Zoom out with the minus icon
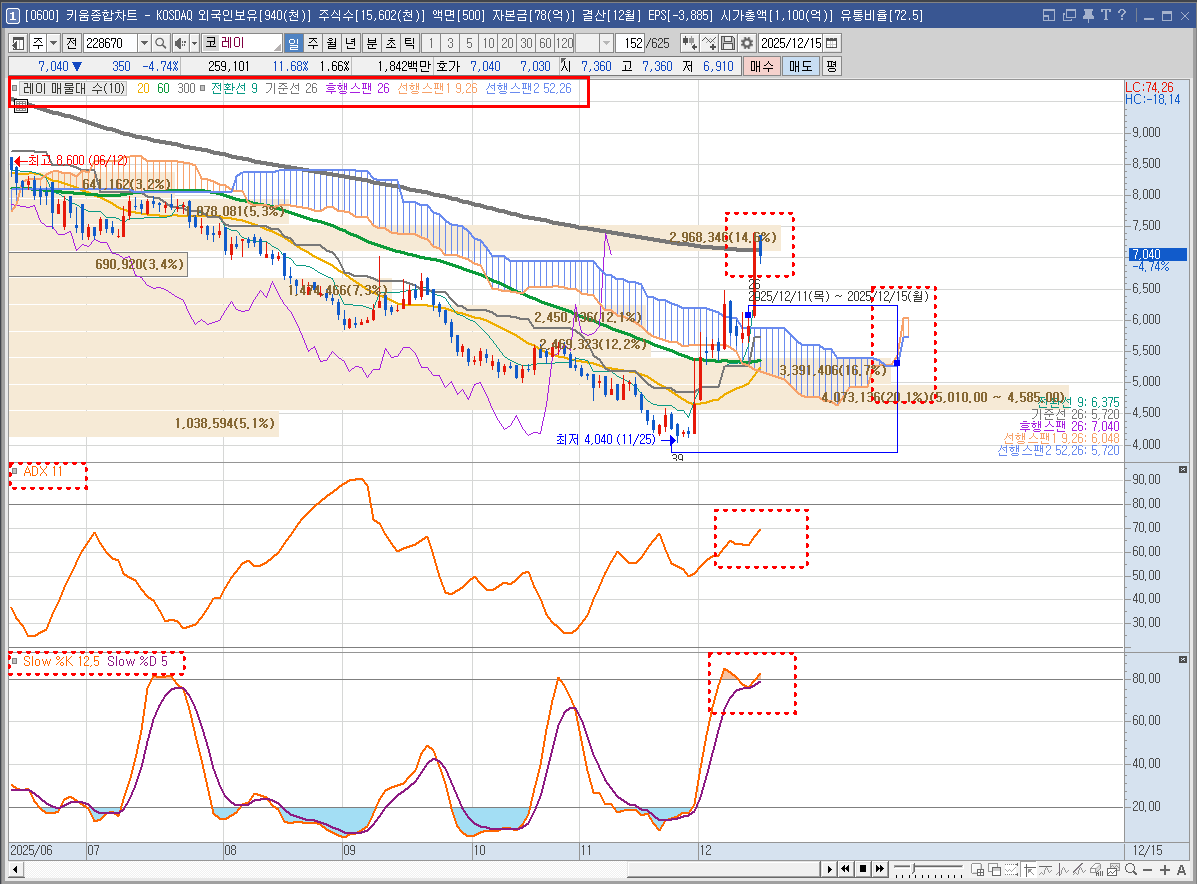The image size is (1197, 884). [x=1147, y=870]
